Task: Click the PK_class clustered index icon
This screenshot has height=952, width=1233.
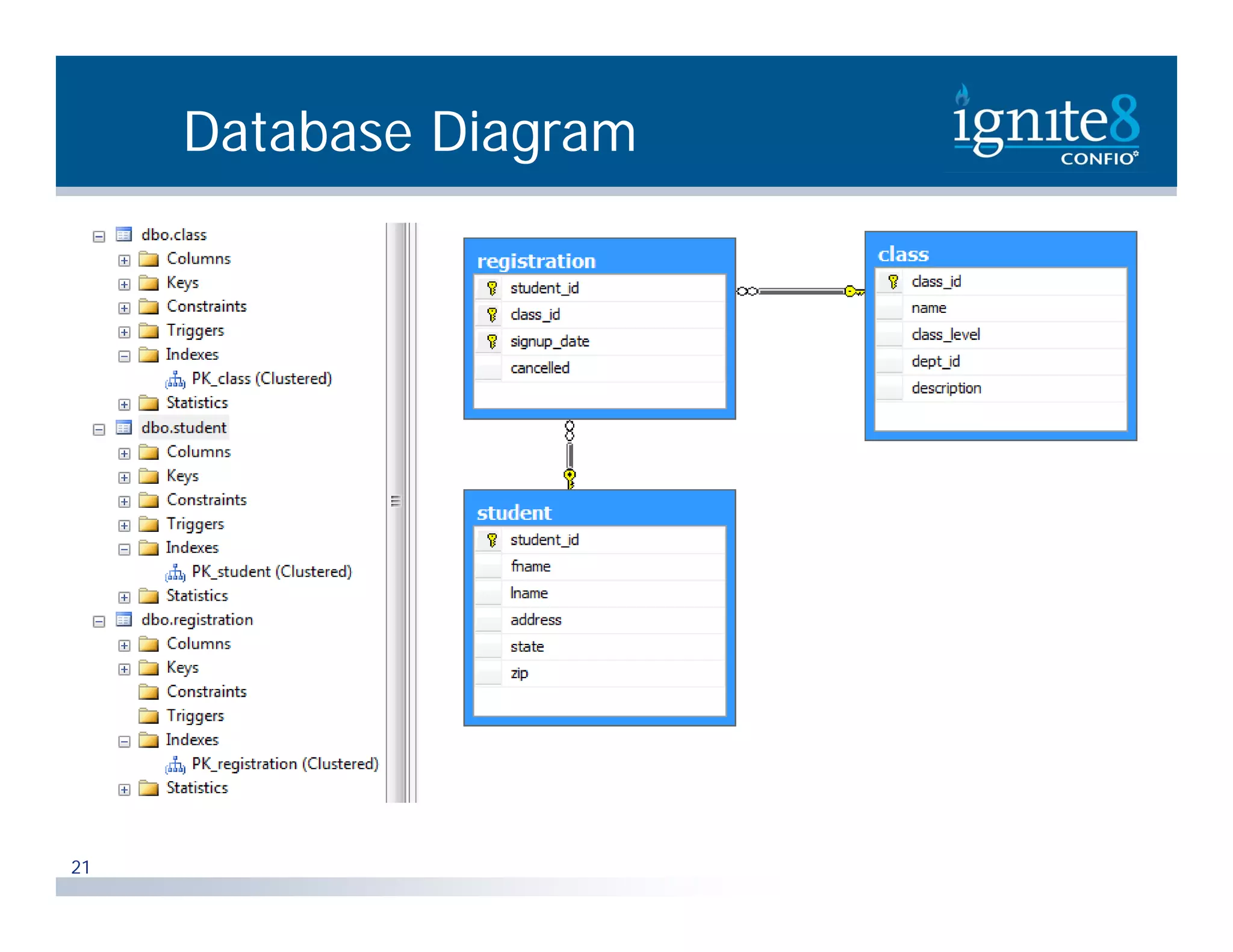Action: point(175,380)
